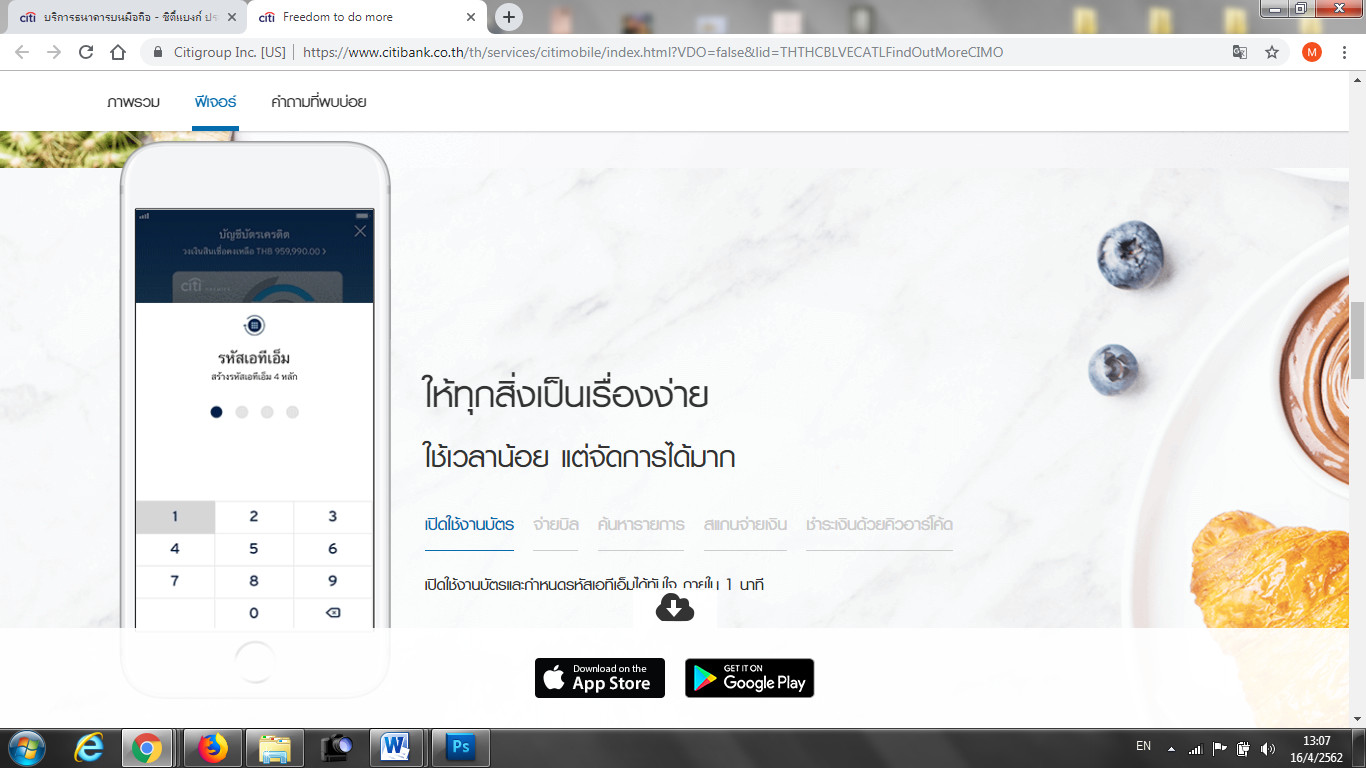This screenshot has height=768, width=1366.
Task: Select the สแกนจ่ายเงิน feature tab
Action: (x=745, y=524)
